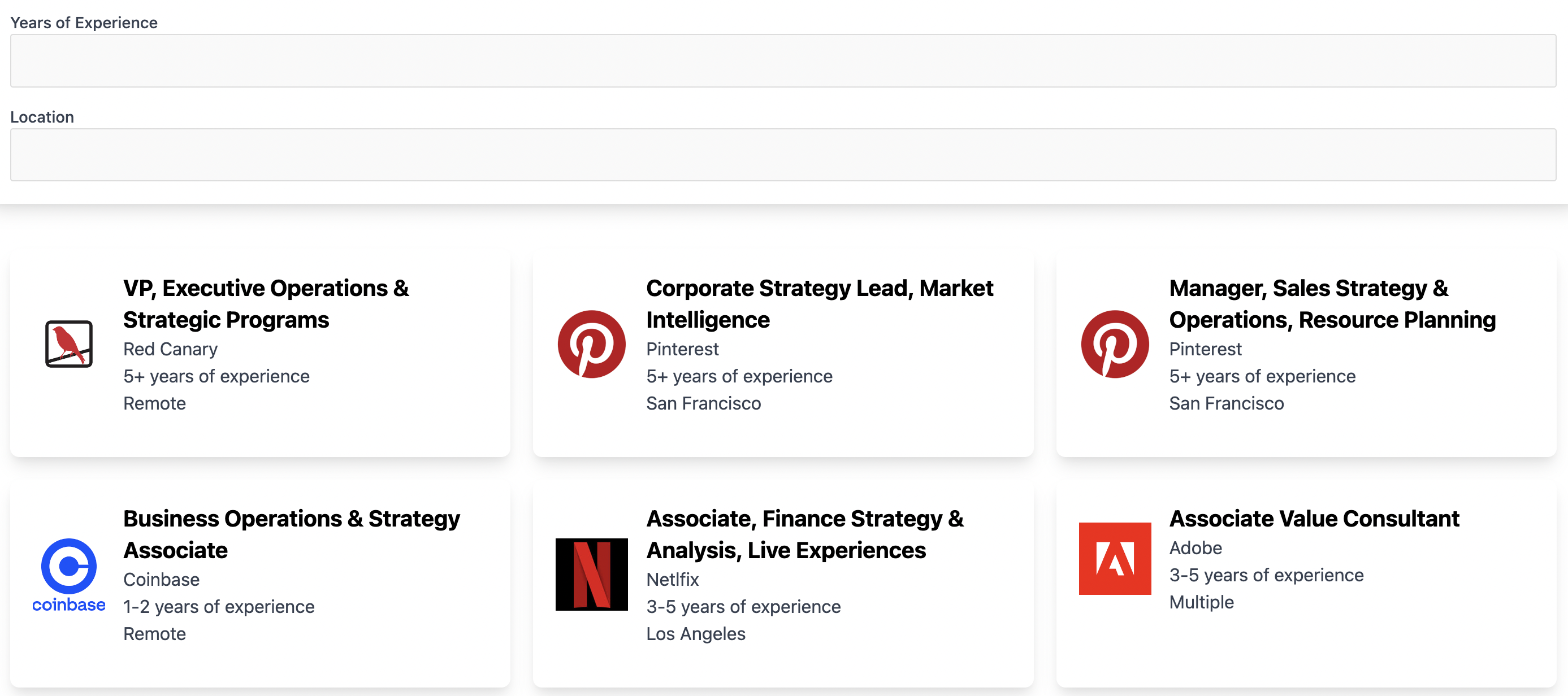The image size is (1568, 696).
Task: Open Associate, Finance Strategy & Analysis job
Action: point(805,533)
